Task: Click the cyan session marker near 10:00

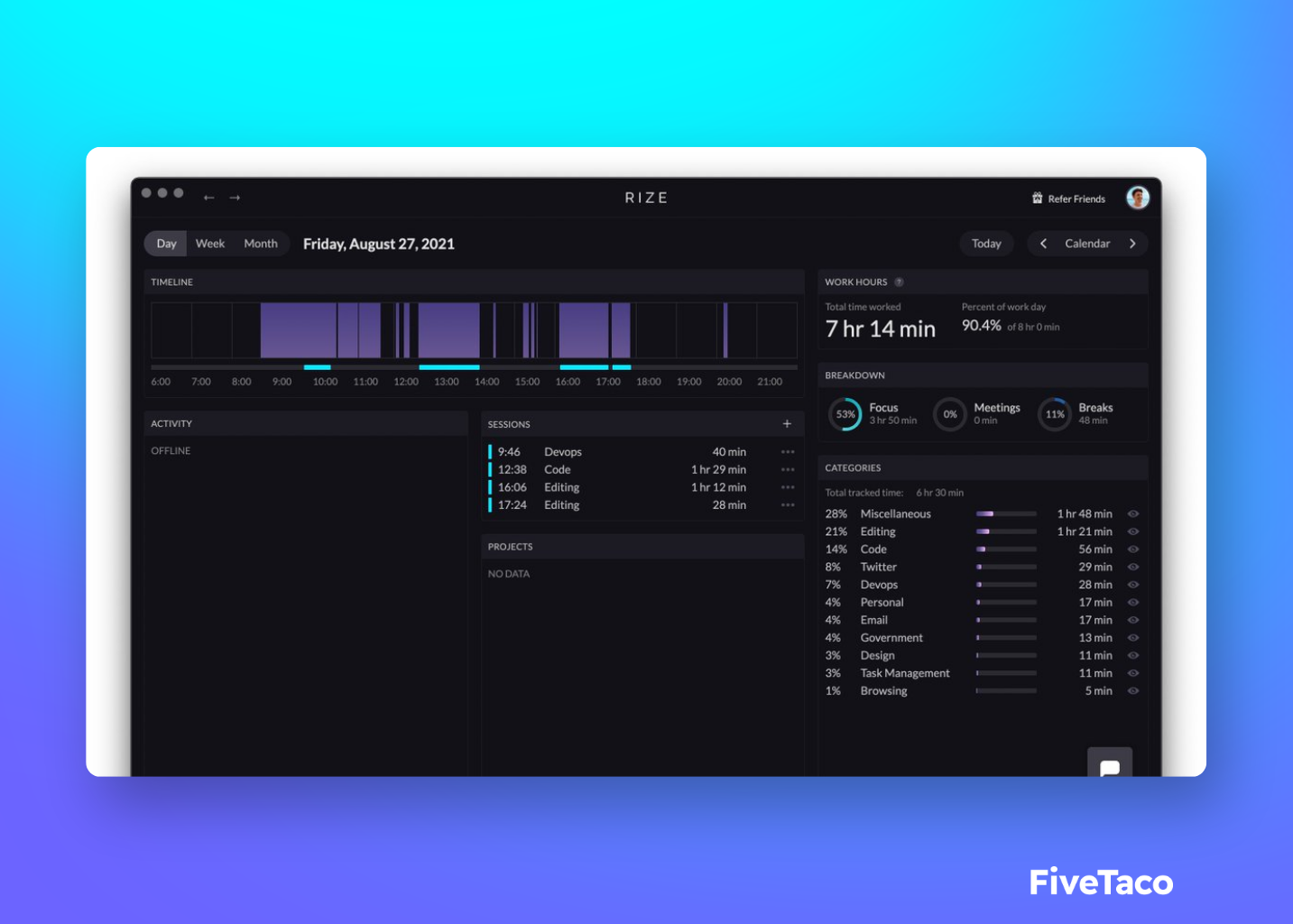Action: [x=317, y=367]
